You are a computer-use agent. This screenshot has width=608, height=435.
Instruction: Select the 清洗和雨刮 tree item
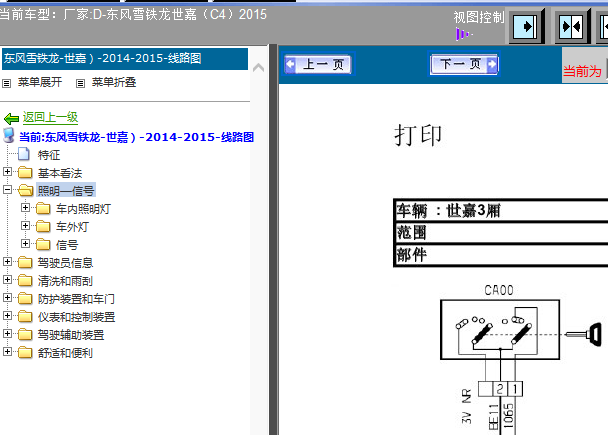click(x=65, y=281)
